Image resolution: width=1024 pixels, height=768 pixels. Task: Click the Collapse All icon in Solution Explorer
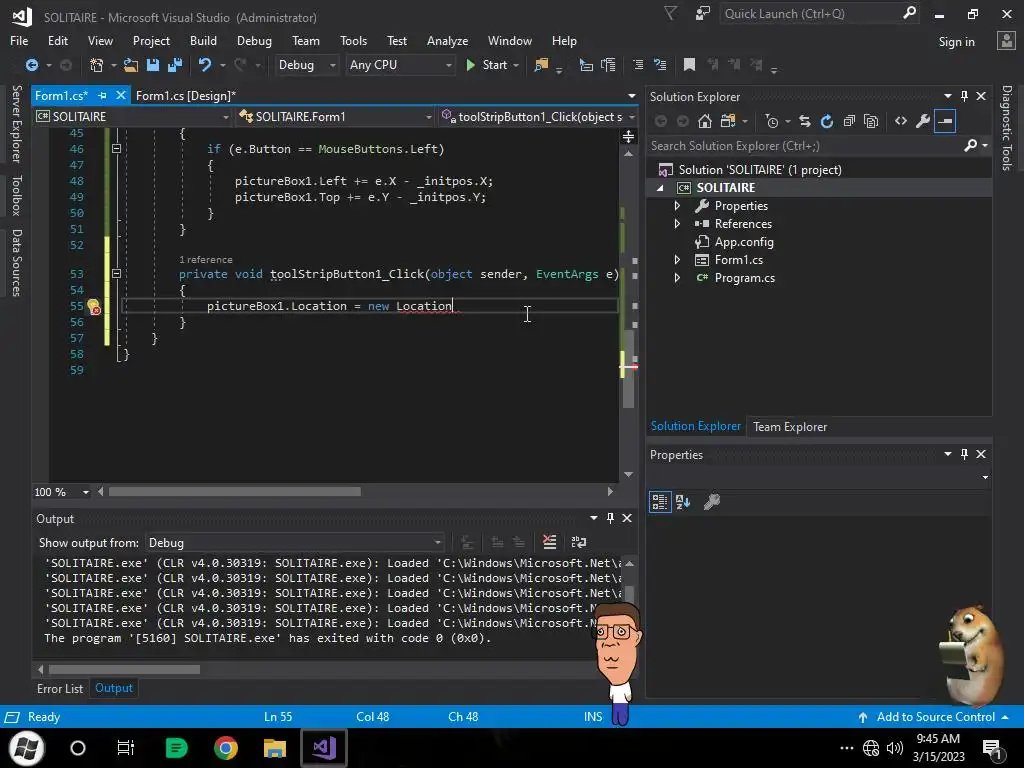[849, 121]
